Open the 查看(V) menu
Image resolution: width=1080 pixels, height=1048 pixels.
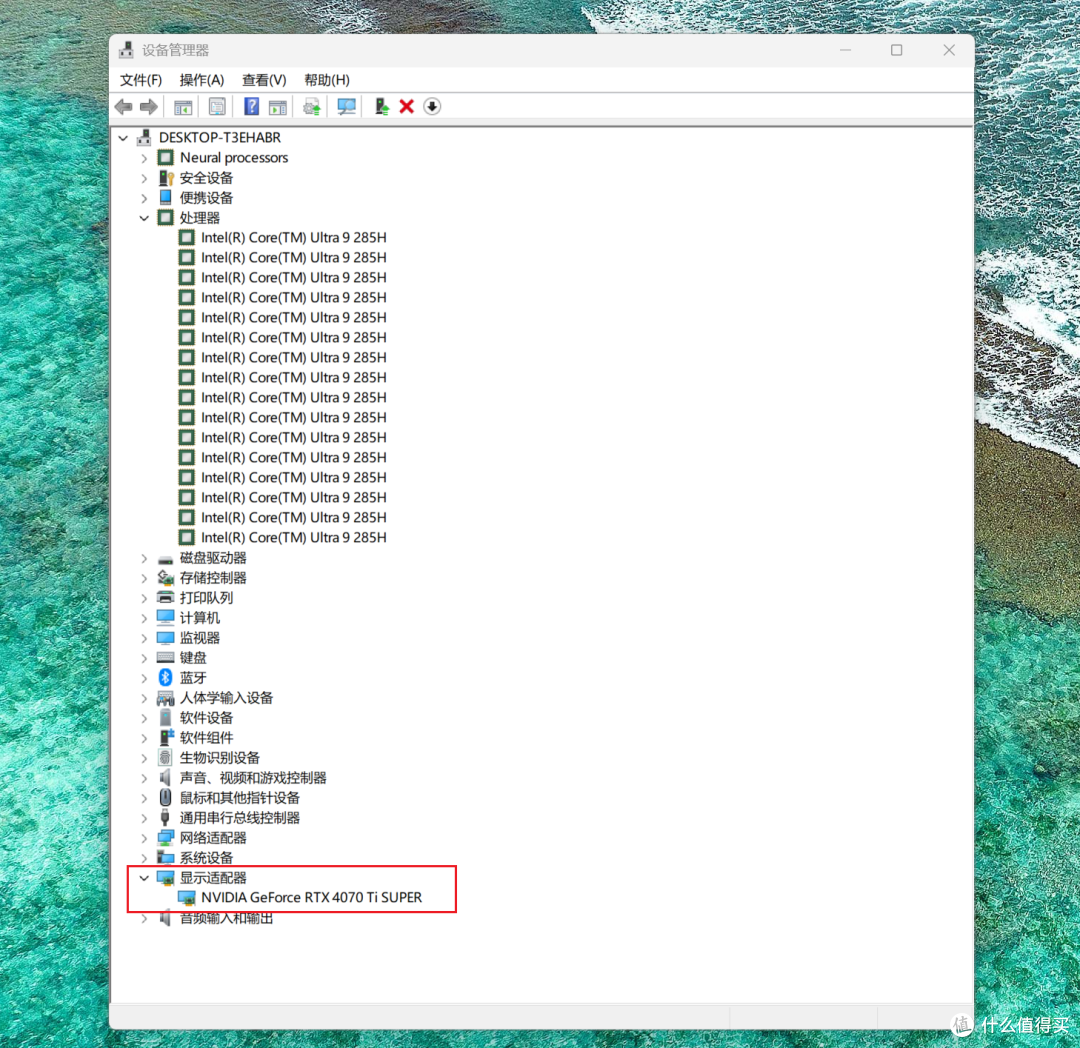(x=264, y=80)
